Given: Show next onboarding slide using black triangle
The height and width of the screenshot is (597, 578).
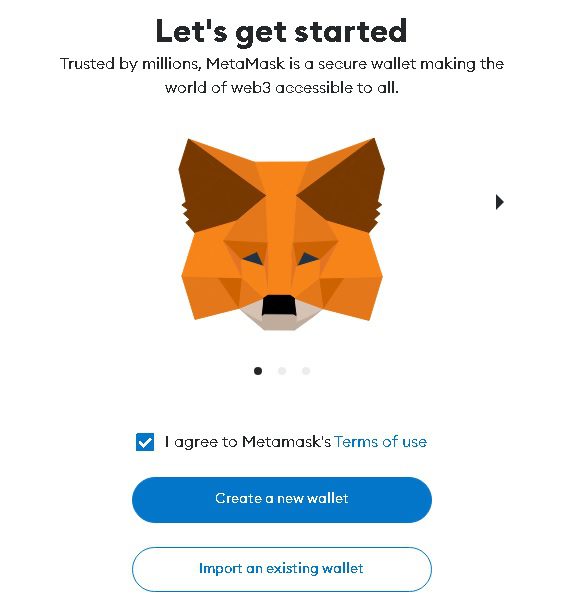Looking at the screenshot, I should click(500, 202).
